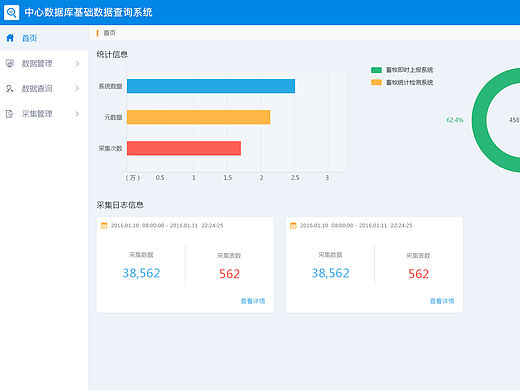Click date range text on first card
Viewport: 520px width, 390px height.
(x=167, y=226)
